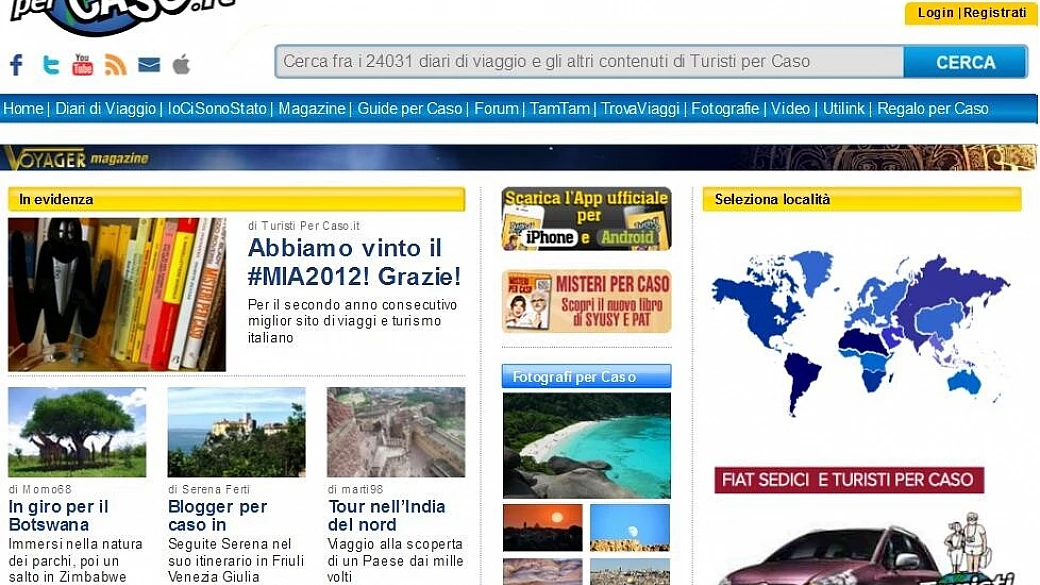Screen dimensions: 1040x585
Task: Open the Facebook page icon
Action: (15, 65)
